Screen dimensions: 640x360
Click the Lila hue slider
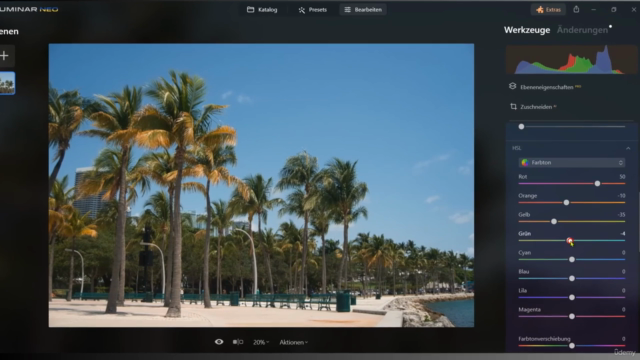click(572, 297)
